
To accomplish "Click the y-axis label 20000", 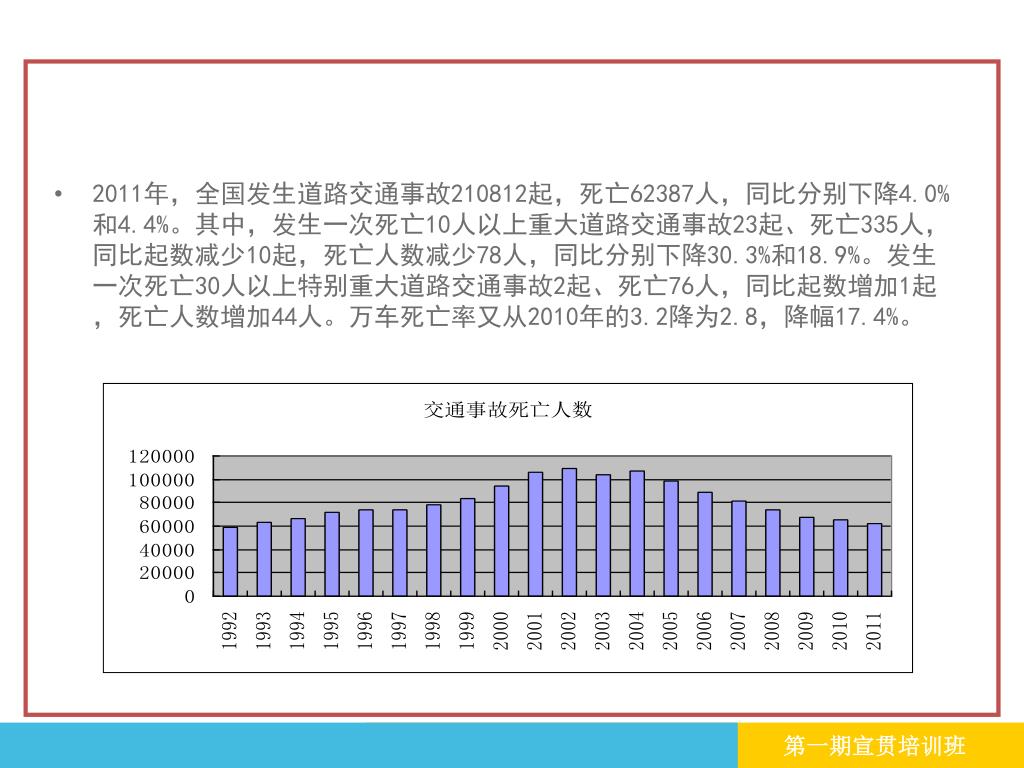I will pyautogui.click(x=167, y=573).
